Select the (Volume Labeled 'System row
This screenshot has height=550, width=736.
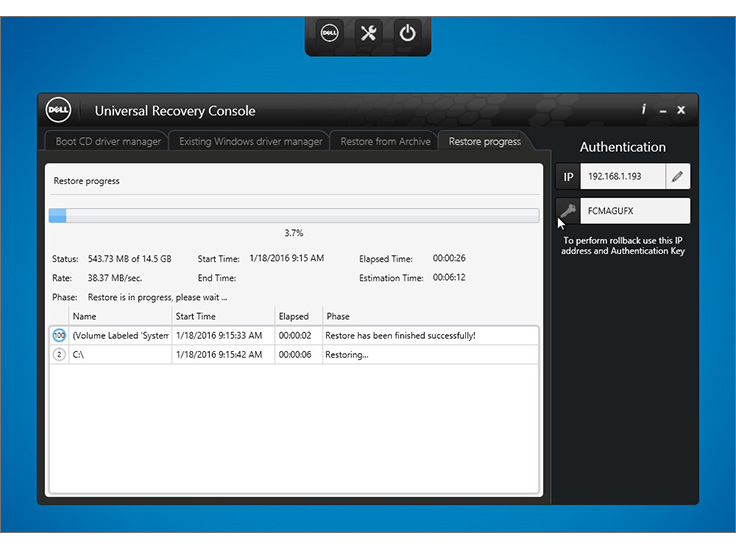coord(294,336)
